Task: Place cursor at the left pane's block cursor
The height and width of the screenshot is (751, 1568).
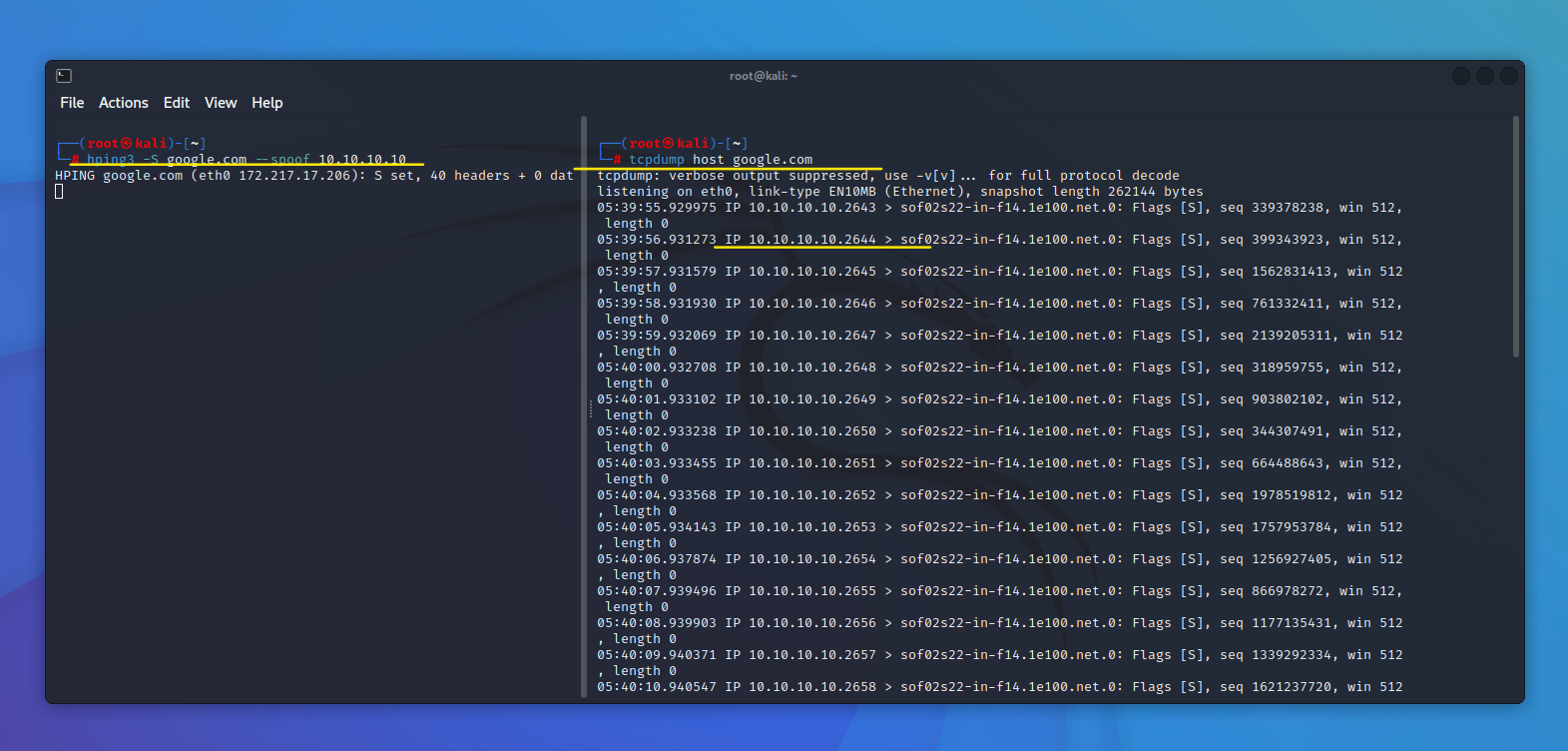Action: [x=59, y=192]
